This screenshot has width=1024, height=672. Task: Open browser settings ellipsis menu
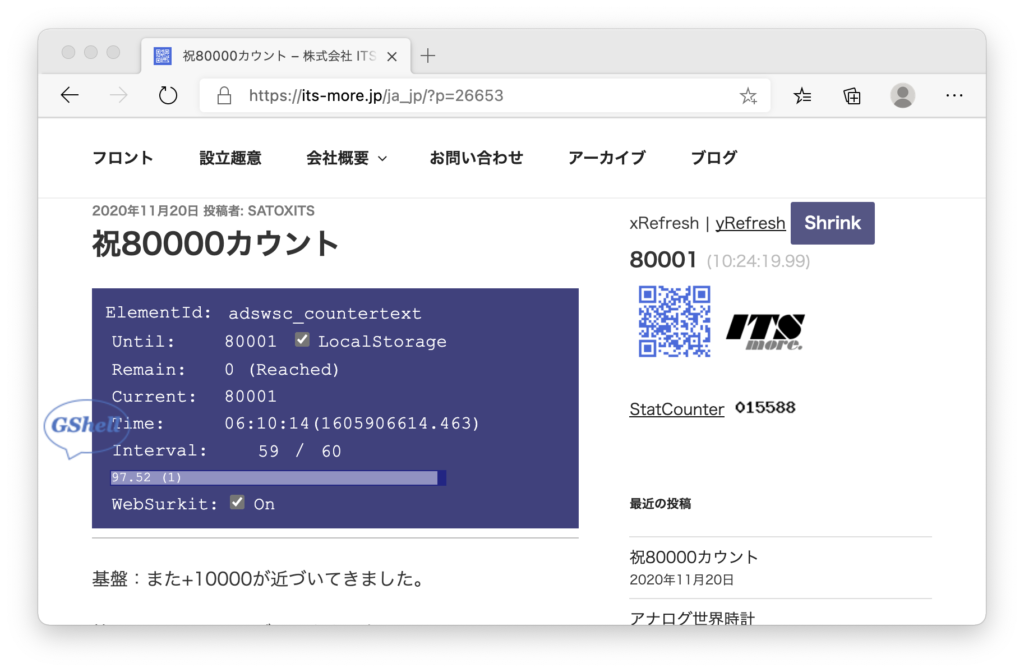pos(954,96)
